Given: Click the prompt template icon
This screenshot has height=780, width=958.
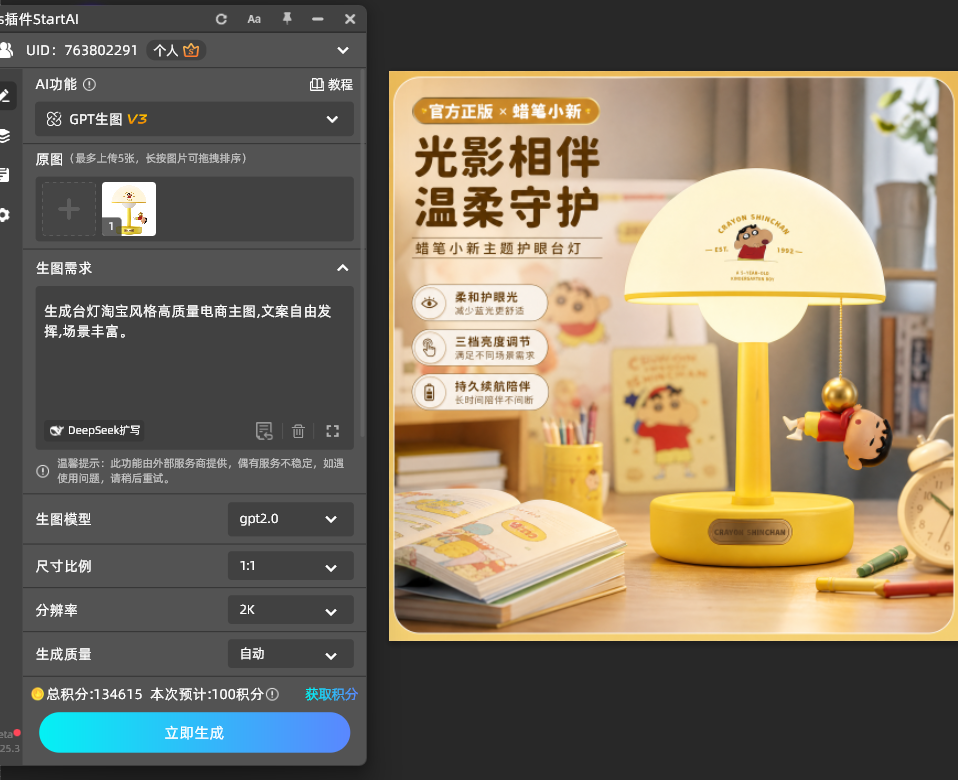Looking at the screenshot, I should [264, 431].
